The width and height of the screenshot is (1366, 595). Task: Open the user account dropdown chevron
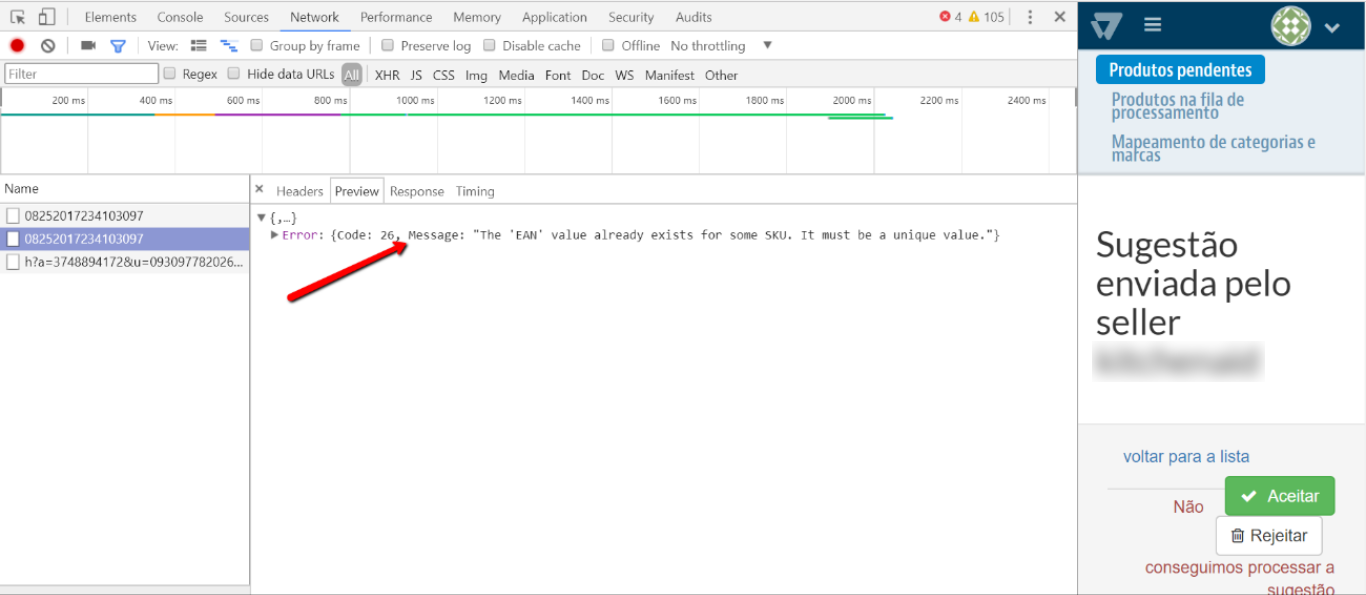pos(1332,28)
